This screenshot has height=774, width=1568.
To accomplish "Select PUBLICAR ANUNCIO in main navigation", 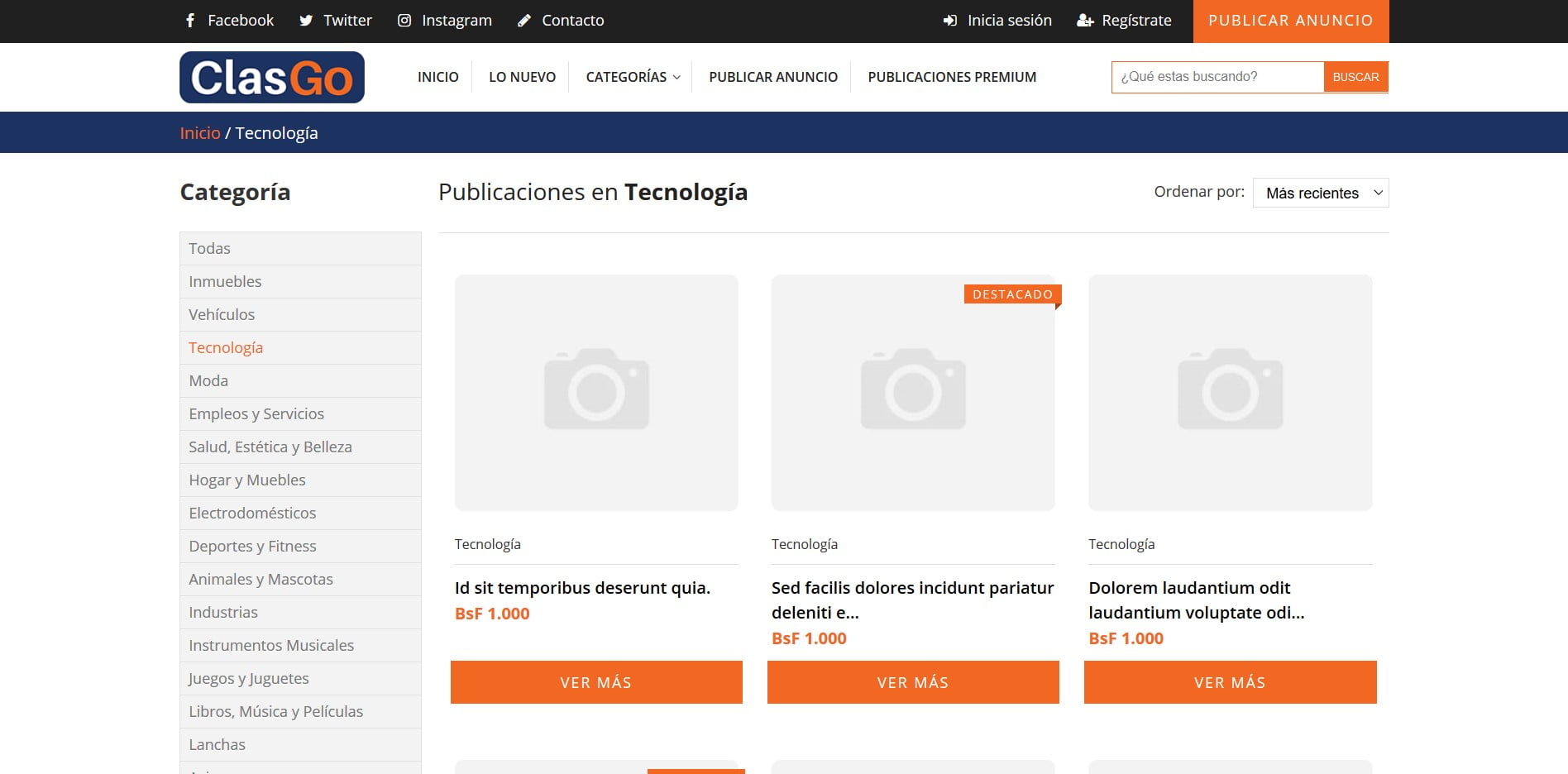I will (x=773, y=77).
